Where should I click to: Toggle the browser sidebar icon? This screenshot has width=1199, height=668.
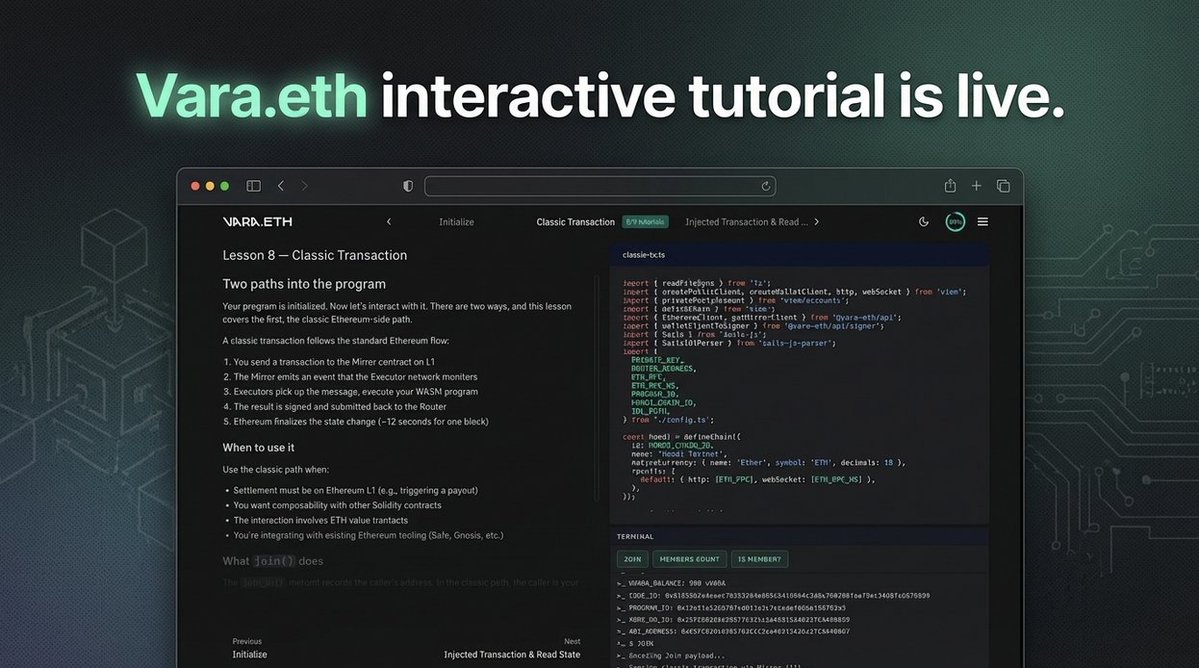(253, 186)
